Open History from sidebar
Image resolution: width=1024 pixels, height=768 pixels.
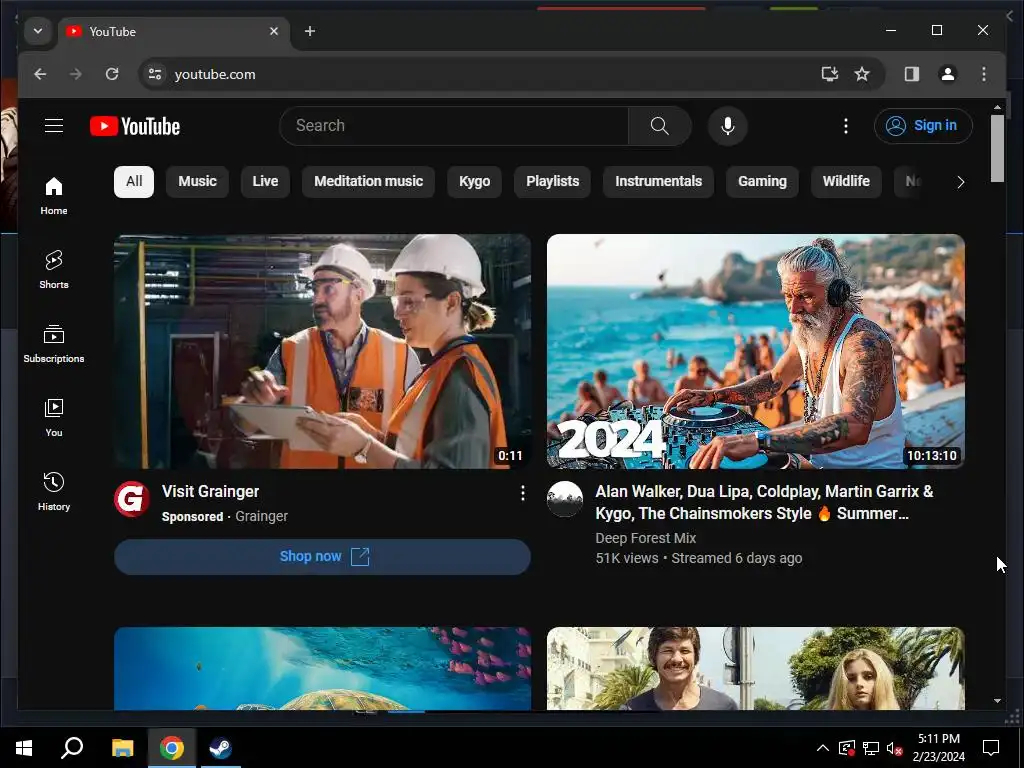[54, 491]
